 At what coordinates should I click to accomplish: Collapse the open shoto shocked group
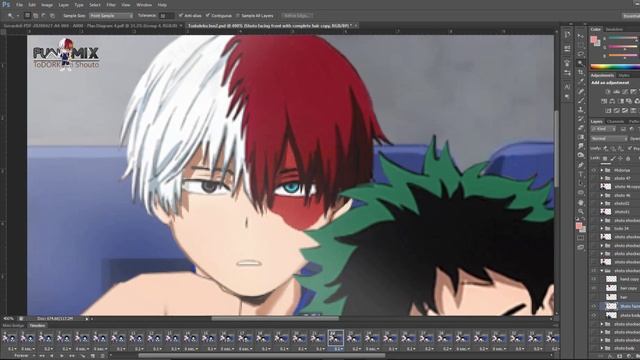pyautogui.click(x=602, y=271)
